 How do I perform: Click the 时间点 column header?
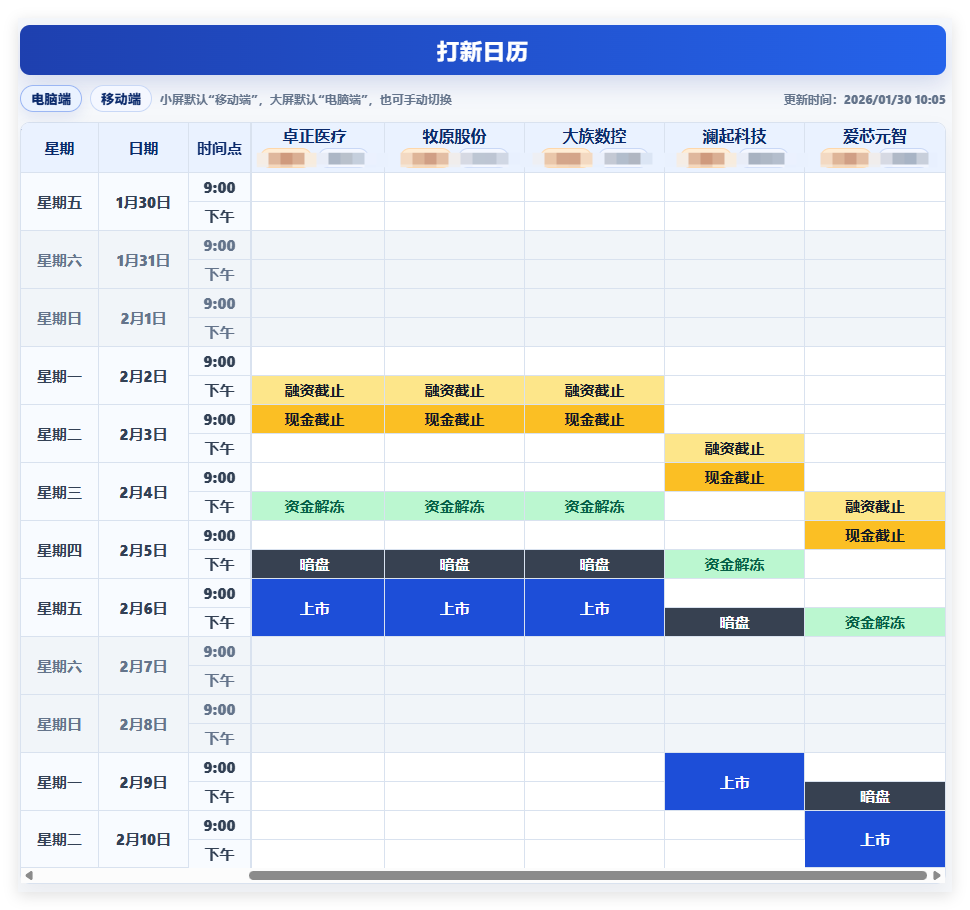[x=219, y=149]
